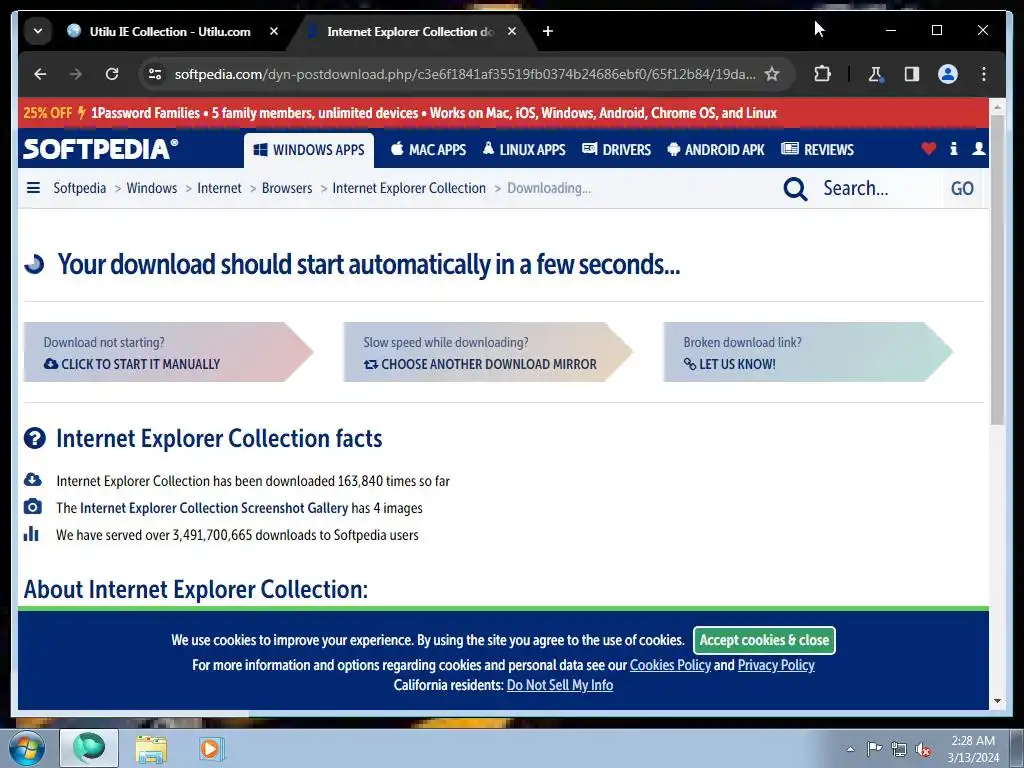Click the muted volume tray icon
Viewport: 1024px width, 768px height.
[x=923, y=750]
